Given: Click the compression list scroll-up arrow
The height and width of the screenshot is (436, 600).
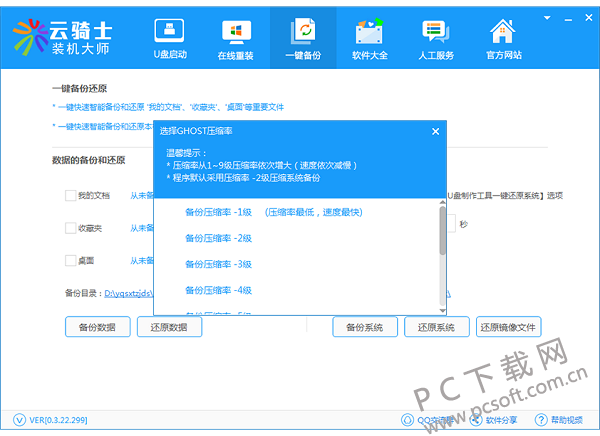Looking at the screenshot, I should coord(443,202).
